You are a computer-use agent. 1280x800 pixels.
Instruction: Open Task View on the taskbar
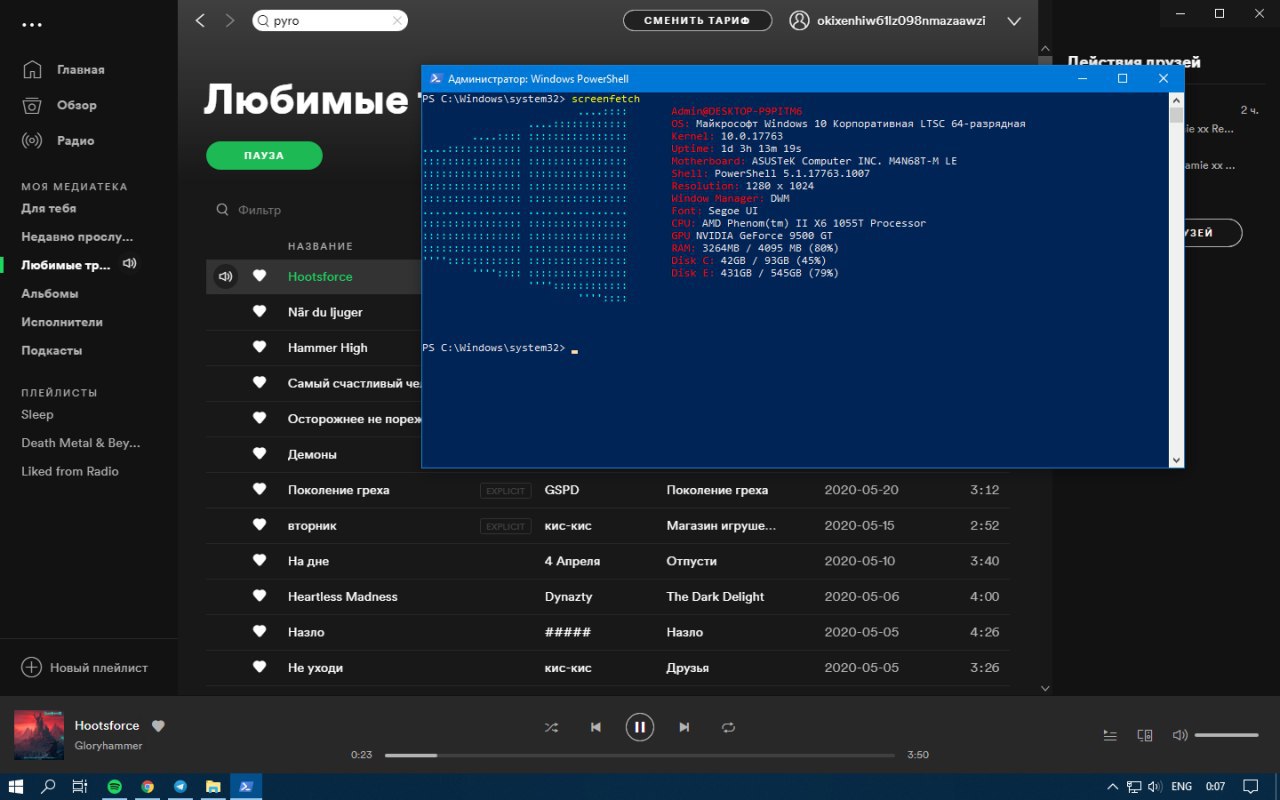(80, 786)
